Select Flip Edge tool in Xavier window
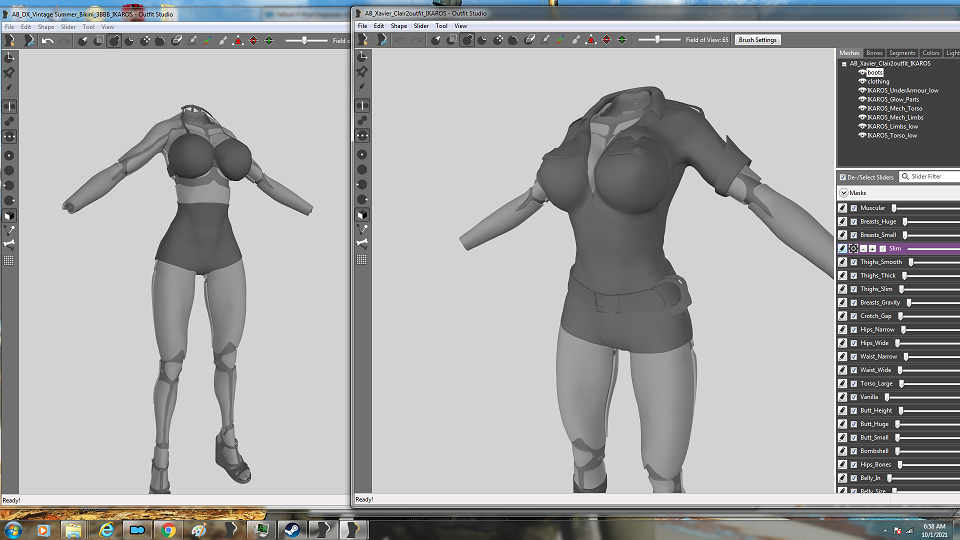960x540 pixels. [x=606, y=40]
